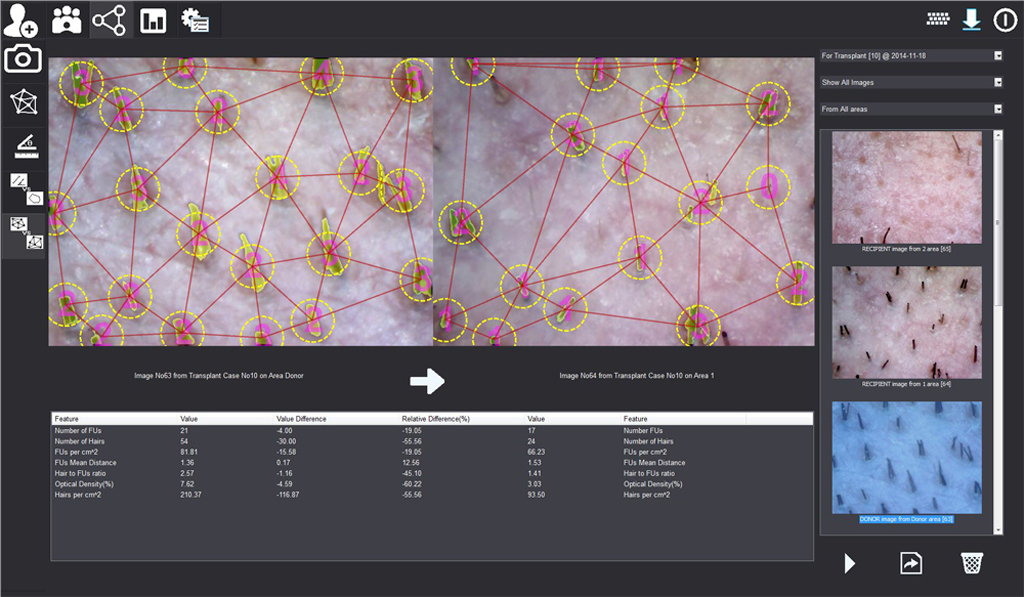Image resolution: width=1024 pixels, height=597 pixels.
Task: Click the camera capture icon
Action: [23, 59]
